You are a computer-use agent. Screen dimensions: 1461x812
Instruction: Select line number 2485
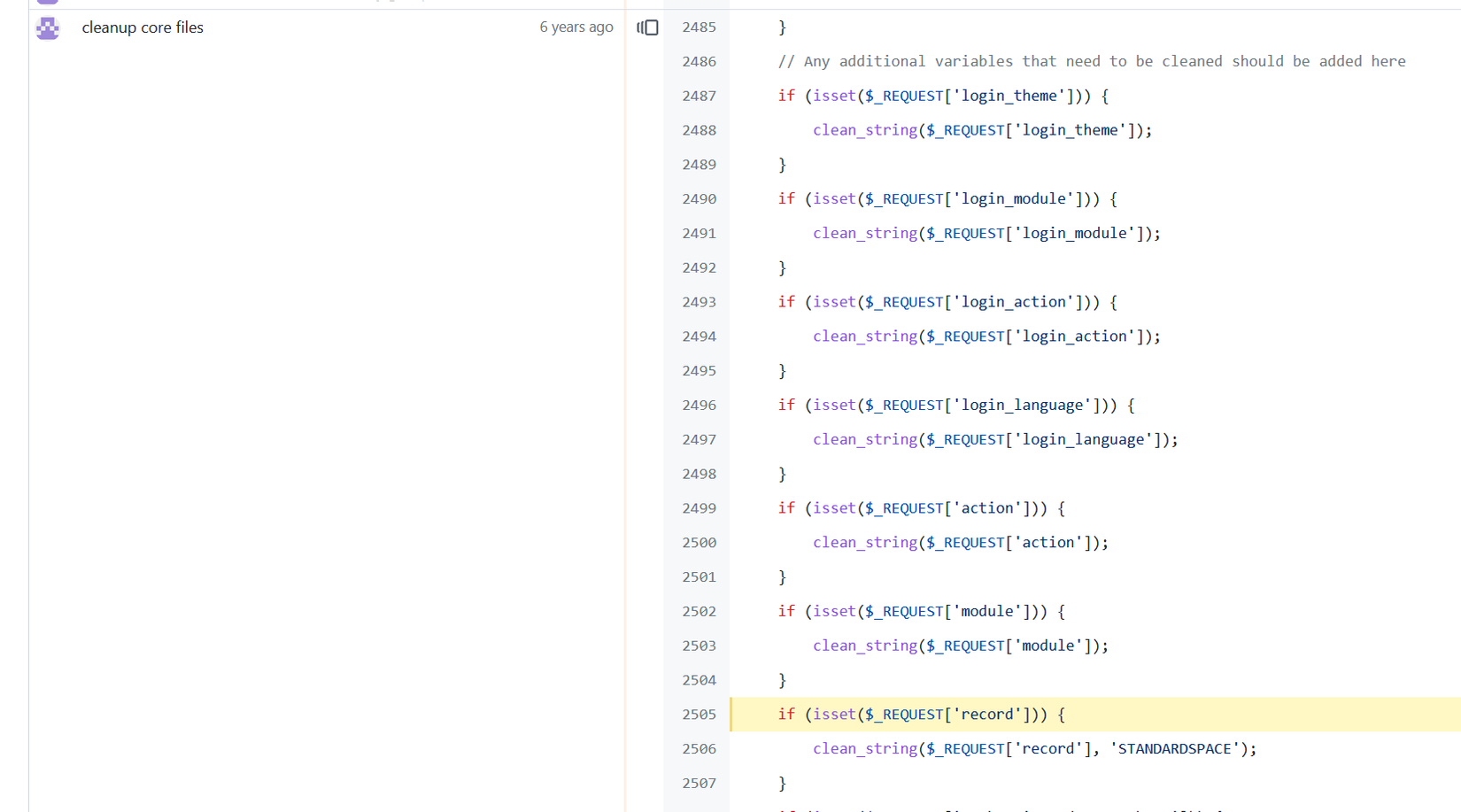(699, 27)
